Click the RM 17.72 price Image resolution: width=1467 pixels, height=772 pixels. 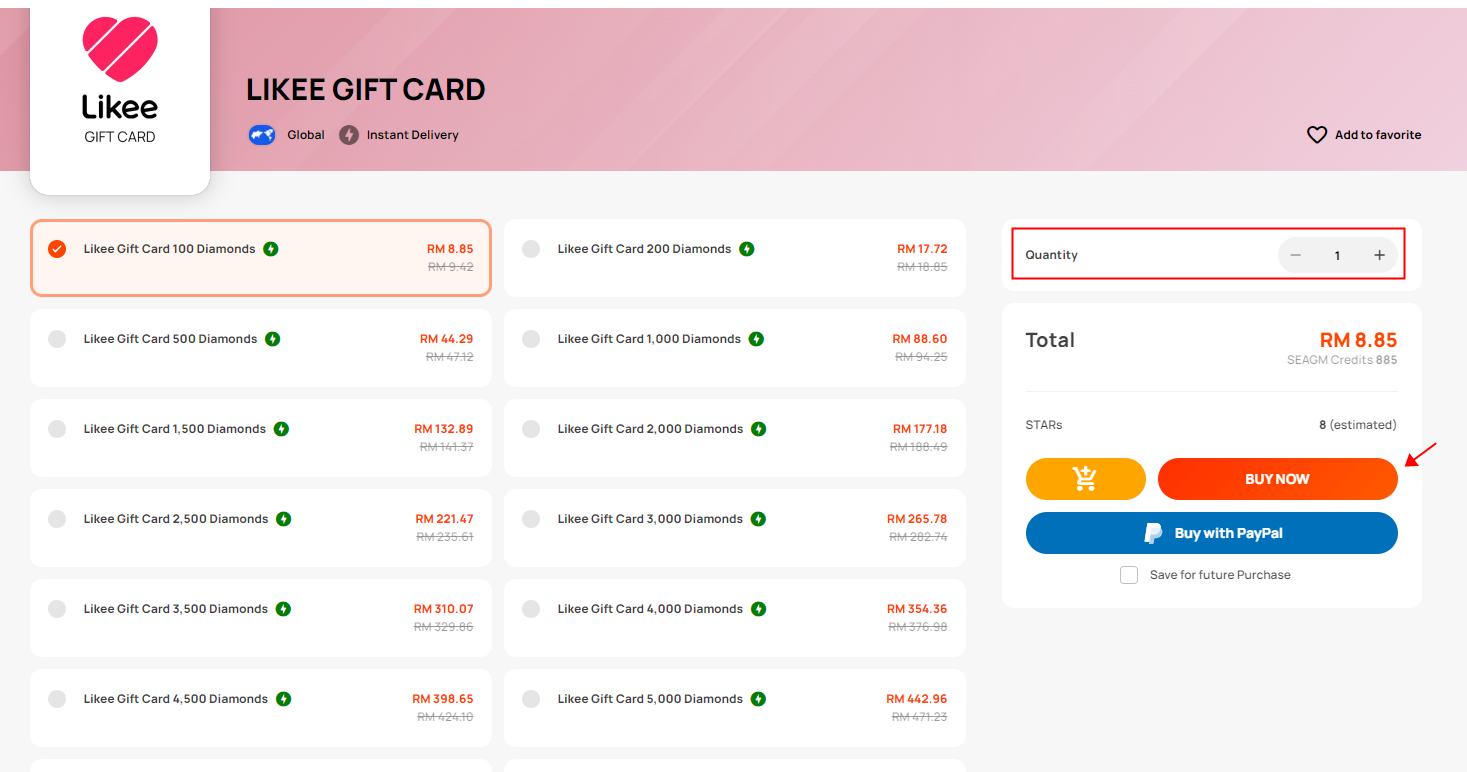click(x=922, y=249)
